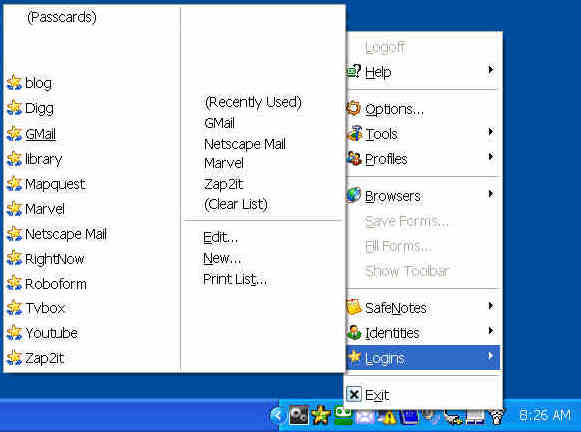Screen dimensions: 581x432
Task: Select (Clear List) under Recently Used
Action: pos(236,204)
